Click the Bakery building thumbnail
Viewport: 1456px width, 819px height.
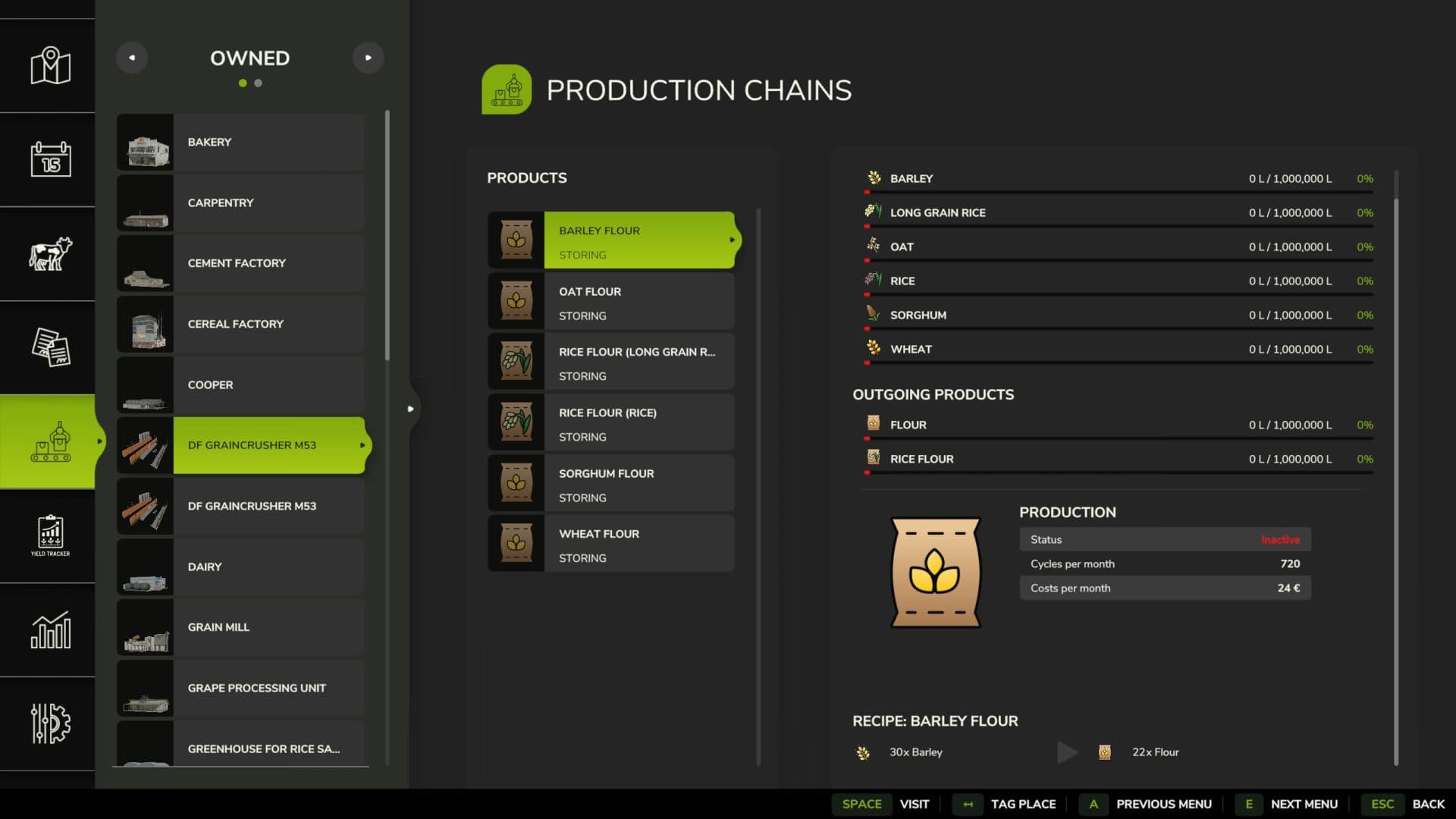tap(146, 143)
